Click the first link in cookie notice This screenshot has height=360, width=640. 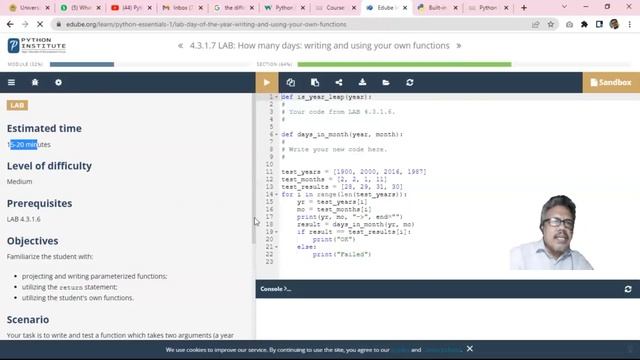pos(401,350)
